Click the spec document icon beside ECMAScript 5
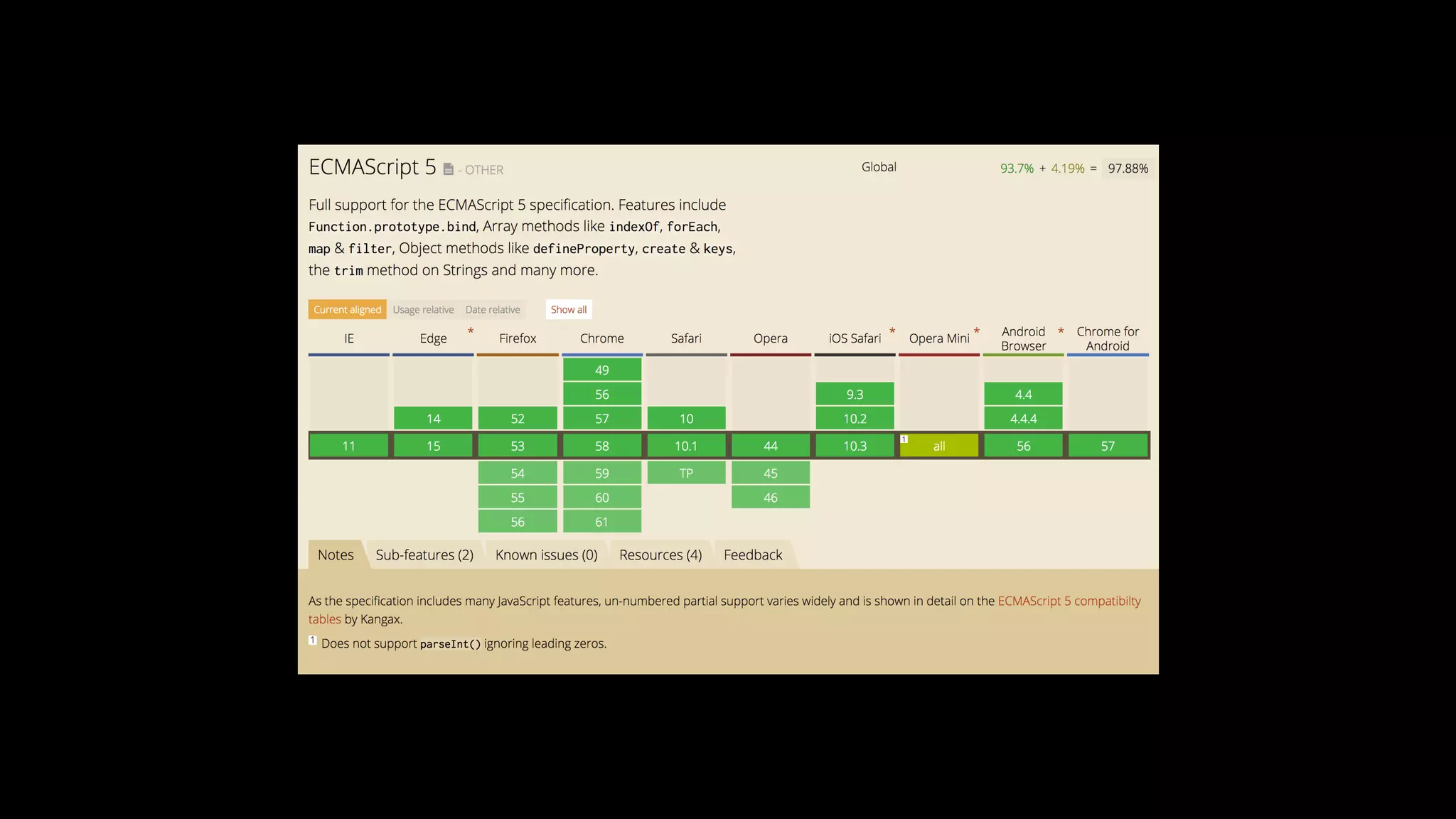 pyautogui.click(x=449, y=169)
